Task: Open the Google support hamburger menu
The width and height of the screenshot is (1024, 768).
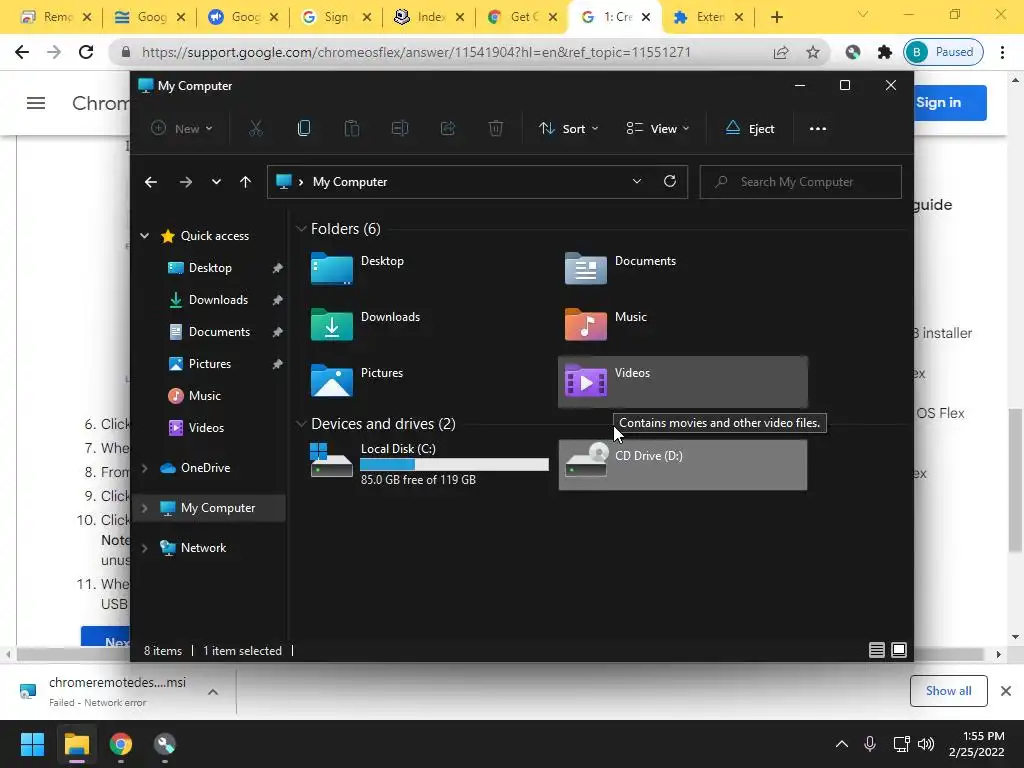Action: [x=36, y=103]
